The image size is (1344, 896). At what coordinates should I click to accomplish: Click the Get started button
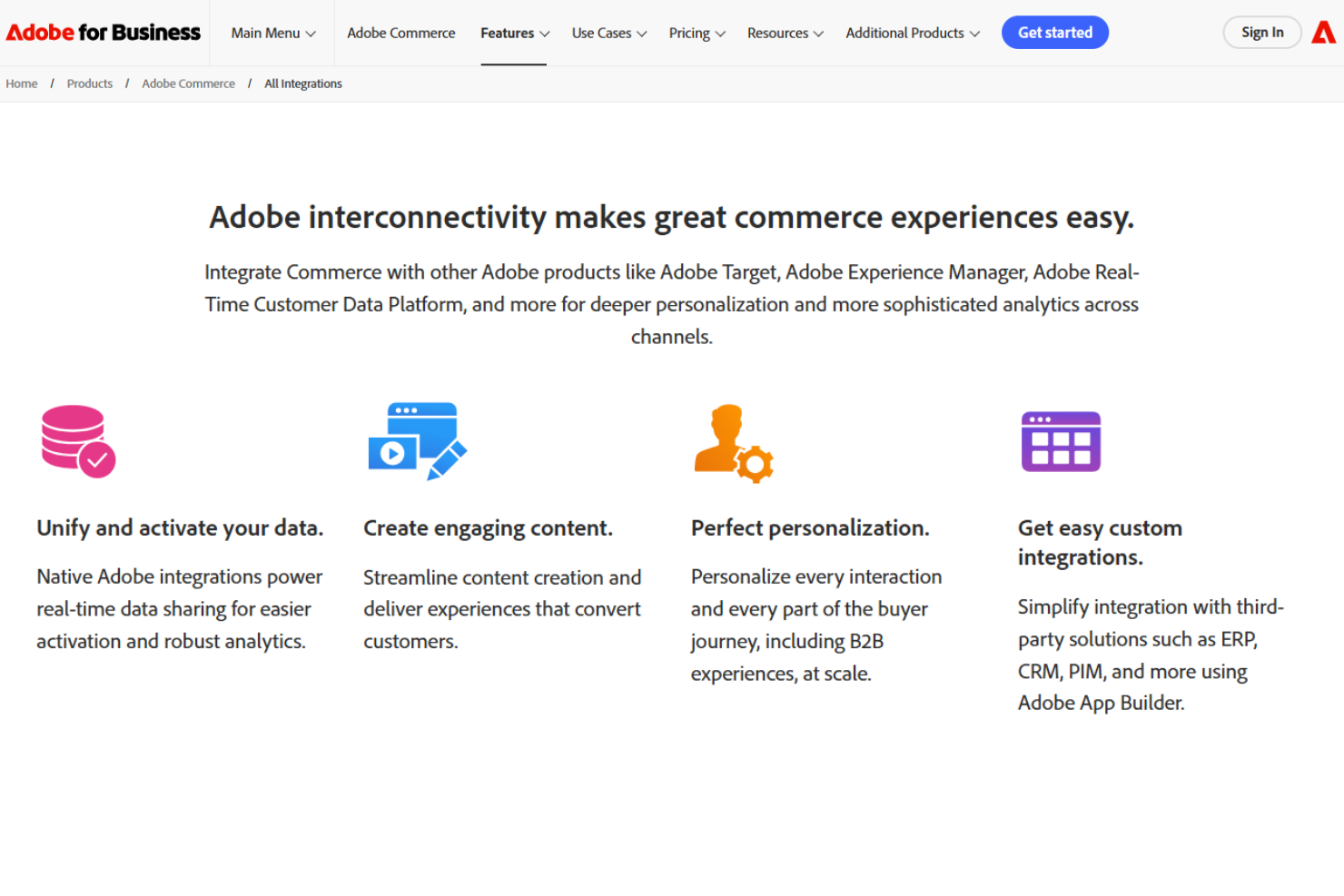click(1054, 32)
